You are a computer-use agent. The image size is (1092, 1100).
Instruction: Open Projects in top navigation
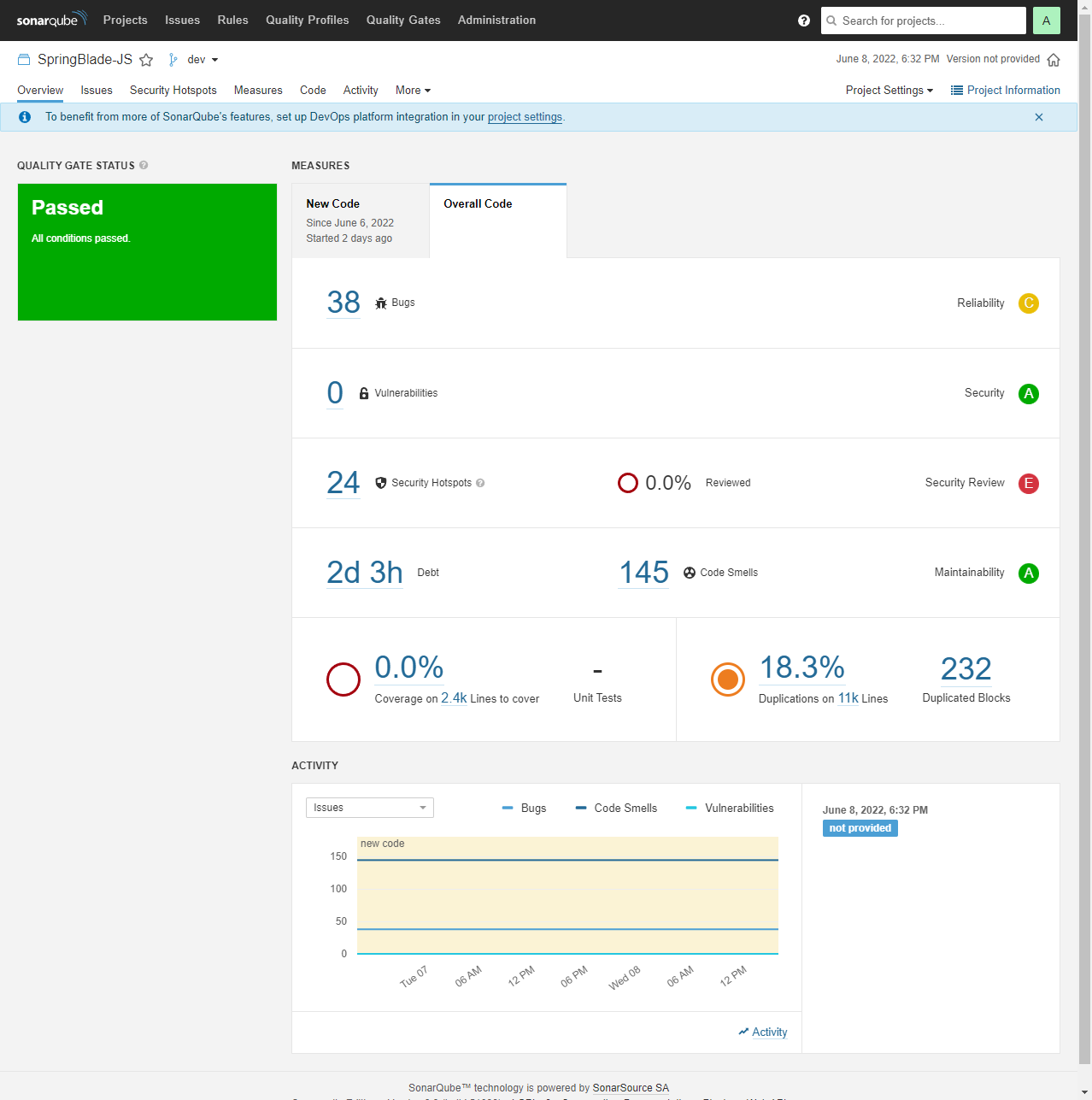tap(126, 20)
